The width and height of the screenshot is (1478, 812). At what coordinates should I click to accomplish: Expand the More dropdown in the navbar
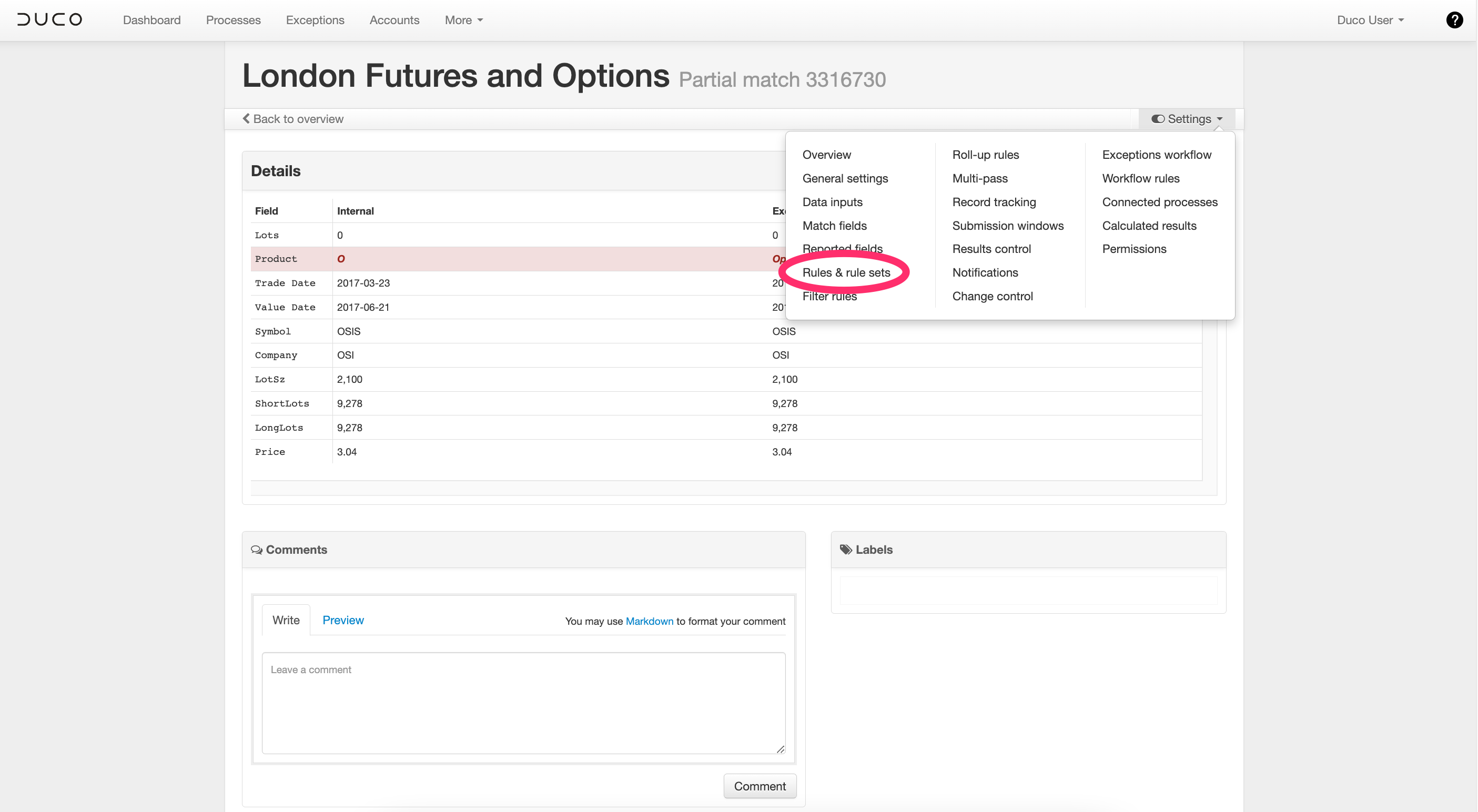(x=463, y=19)
